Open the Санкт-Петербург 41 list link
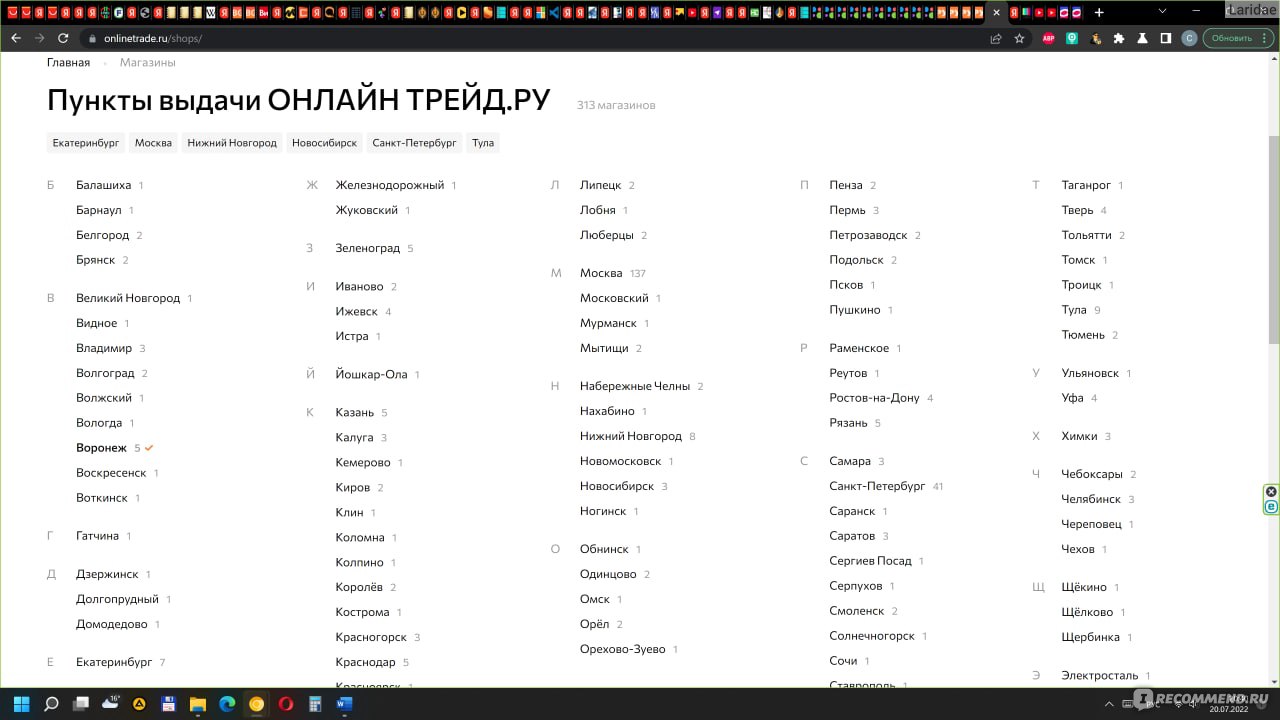 877,486
